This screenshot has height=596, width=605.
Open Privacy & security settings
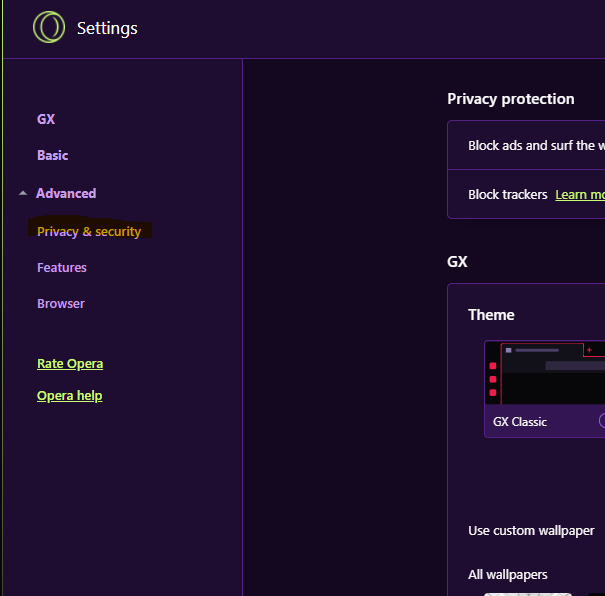[89, 231]
